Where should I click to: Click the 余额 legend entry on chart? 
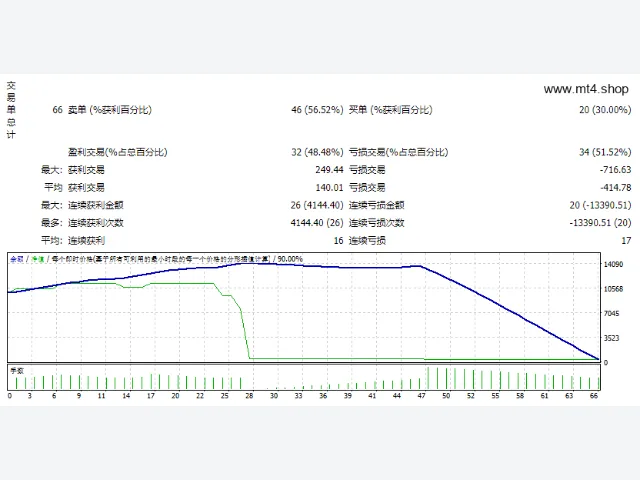(17, 259)
